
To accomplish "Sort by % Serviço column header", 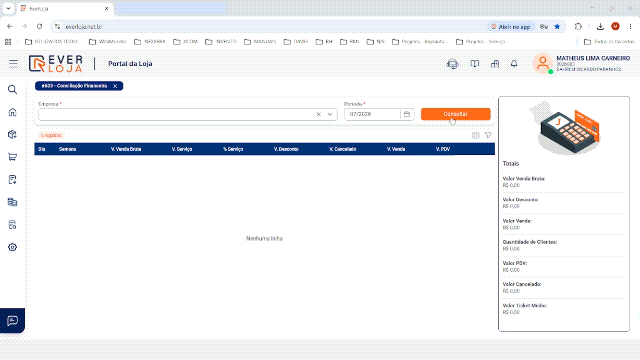I will click(x=233, y=149).
